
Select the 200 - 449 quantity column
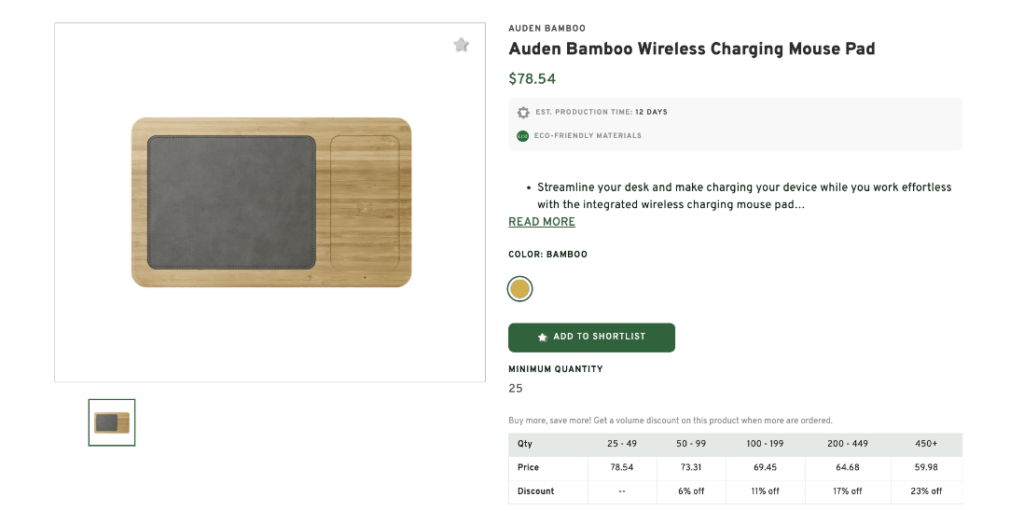[848, 444]
